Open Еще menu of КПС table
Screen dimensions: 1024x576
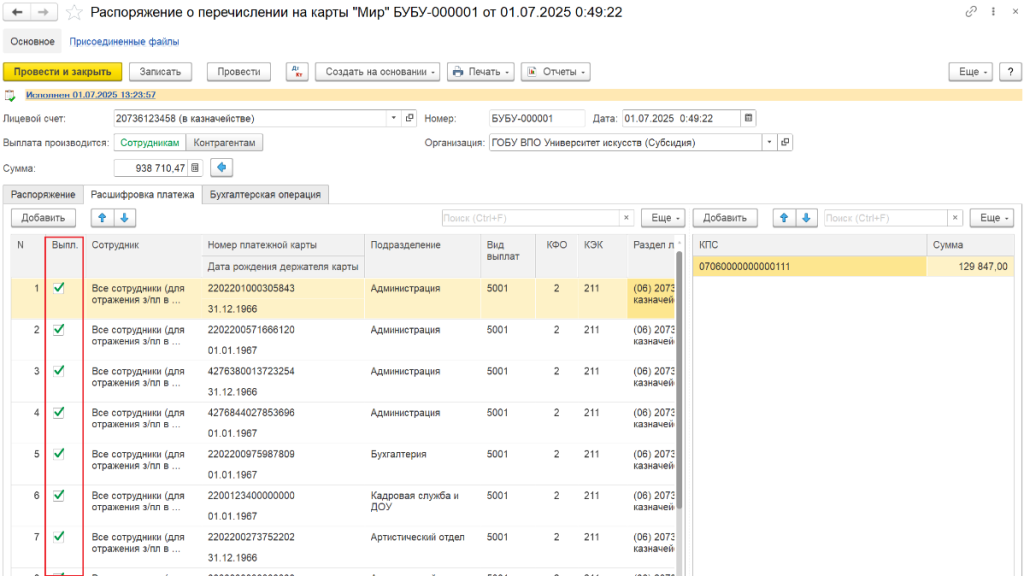992,218
